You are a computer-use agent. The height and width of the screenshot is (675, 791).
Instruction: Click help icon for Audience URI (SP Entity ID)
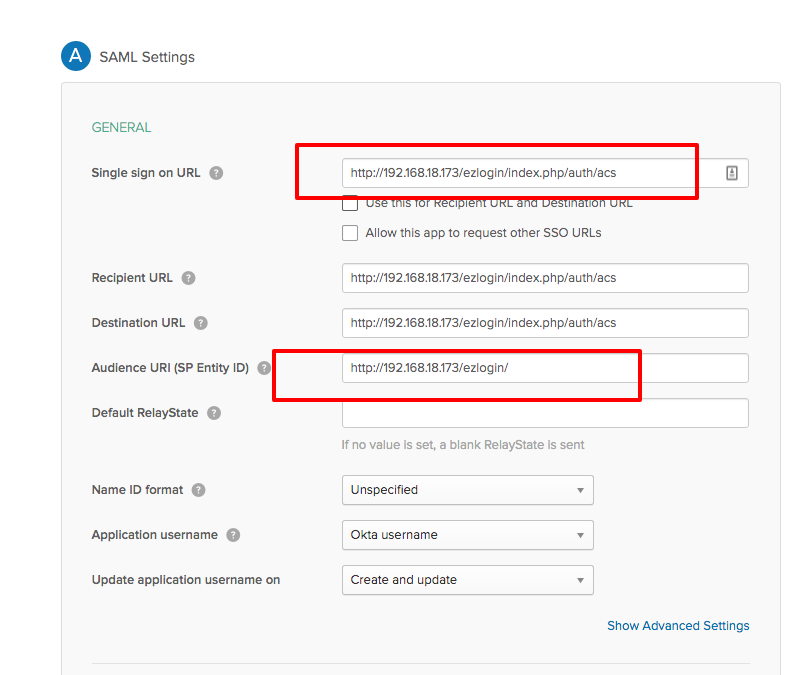coord(264,368)
